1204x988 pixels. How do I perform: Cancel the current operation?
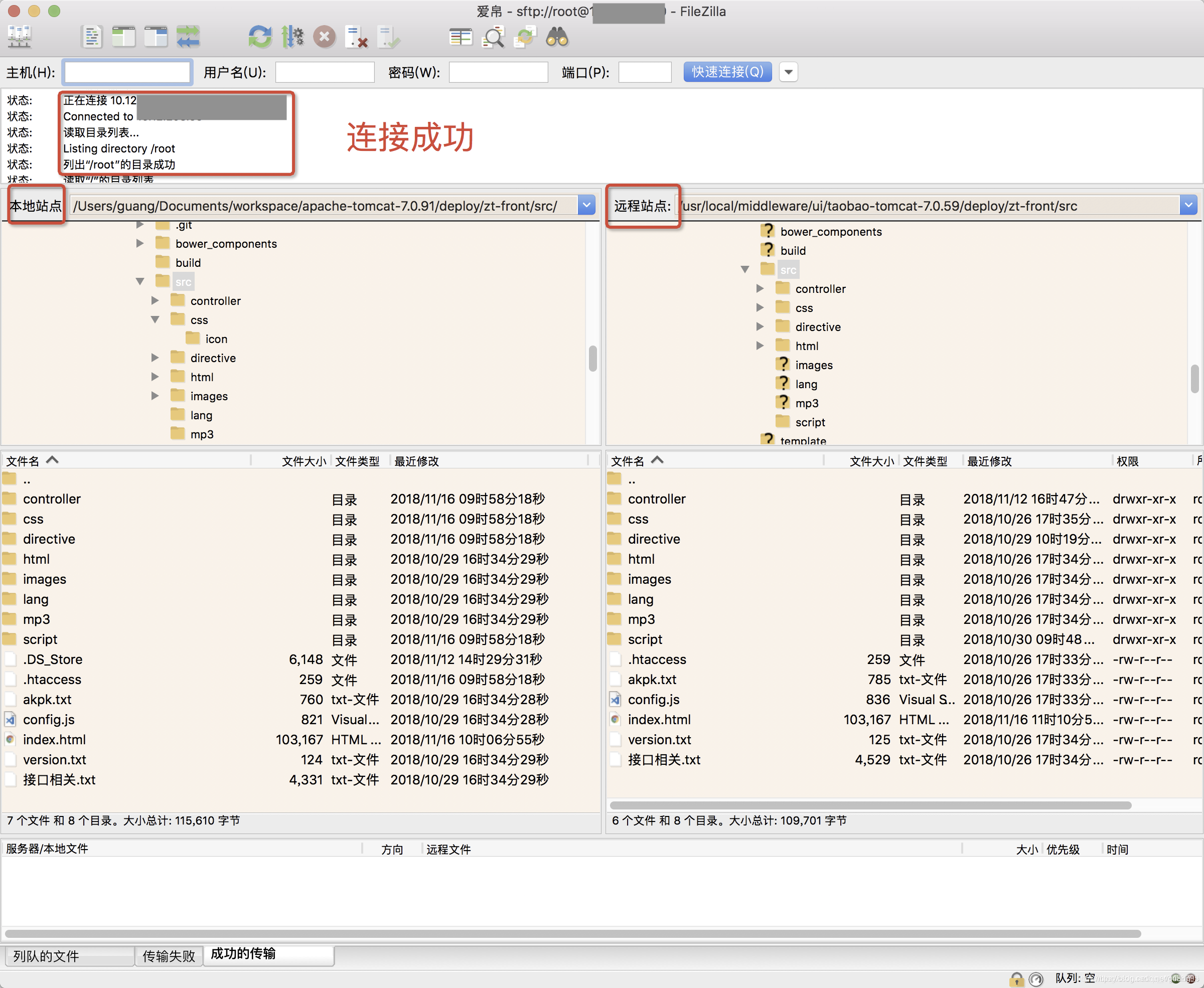click(325, 38)
